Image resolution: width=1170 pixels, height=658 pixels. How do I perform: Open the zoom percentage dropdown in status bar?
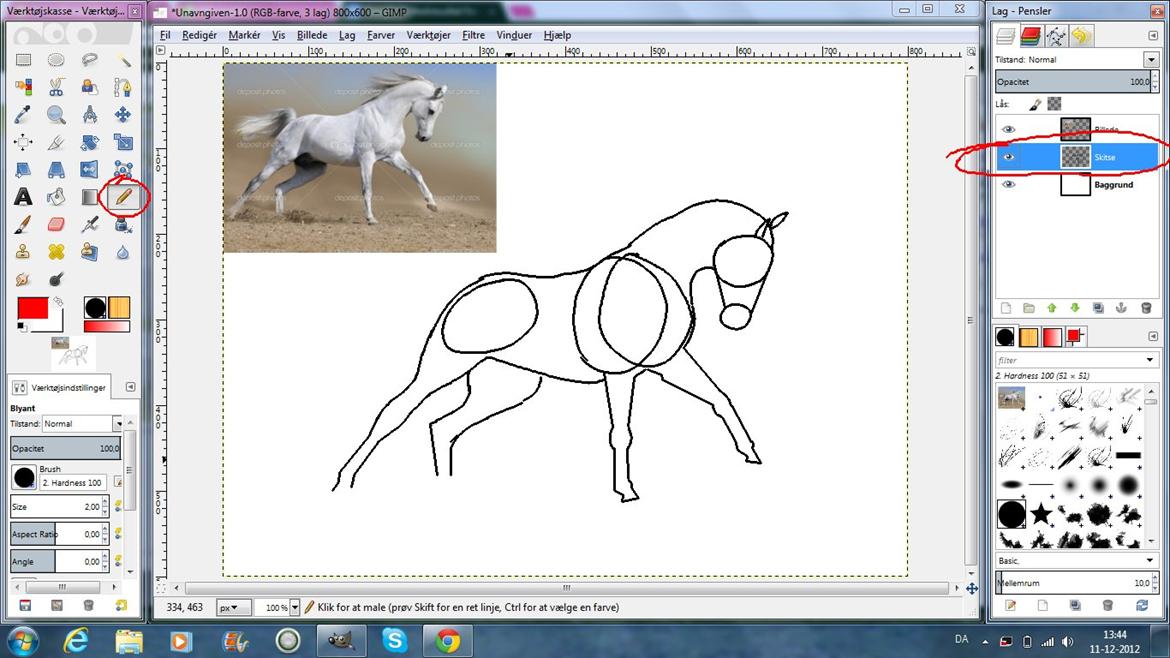click(x=295, y=607)
